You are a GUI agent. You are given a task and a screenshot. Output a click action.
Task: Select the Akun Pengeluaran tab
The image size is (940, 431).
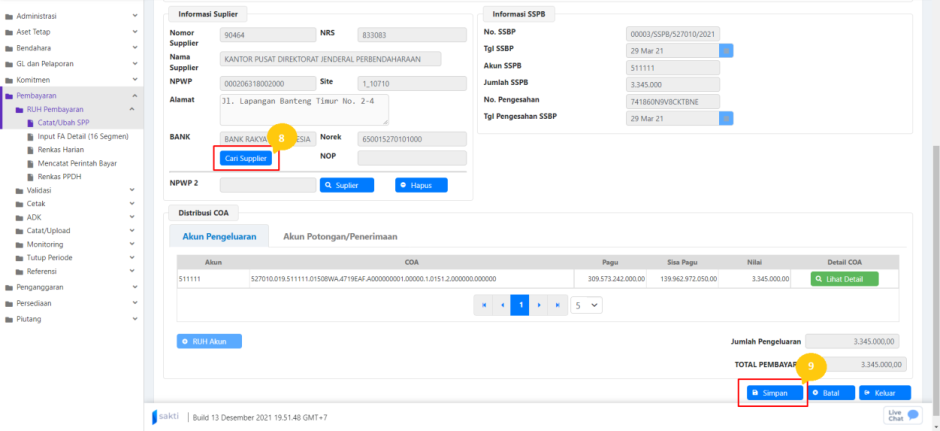pos(219,237)
